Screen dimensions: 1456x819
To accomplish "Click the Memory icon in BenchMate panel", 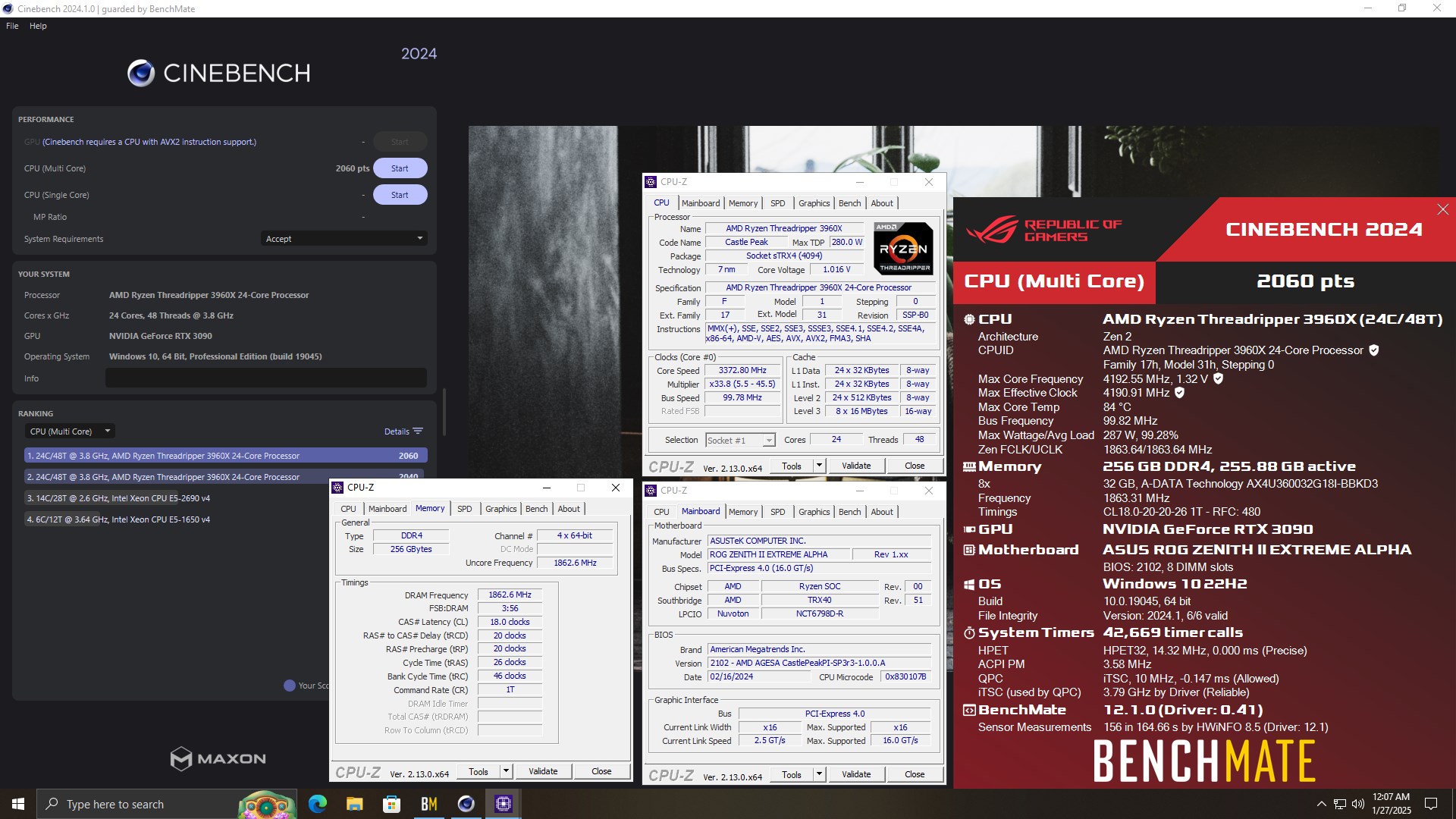I will pos(969,467).
